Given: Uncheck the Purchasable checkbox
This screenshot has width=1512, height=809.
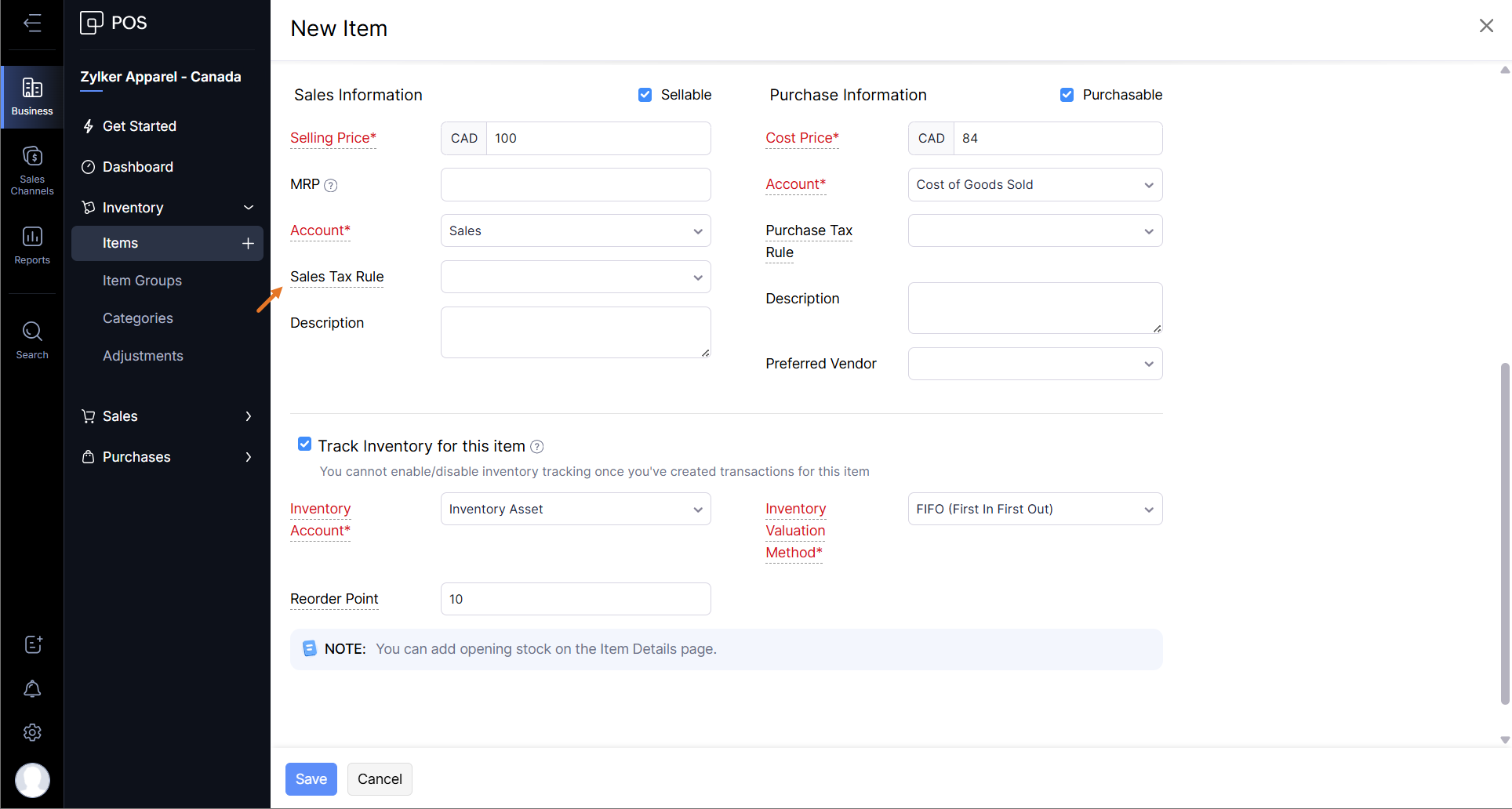Looking at the screenshot, I should click(x=1067, y=95).
